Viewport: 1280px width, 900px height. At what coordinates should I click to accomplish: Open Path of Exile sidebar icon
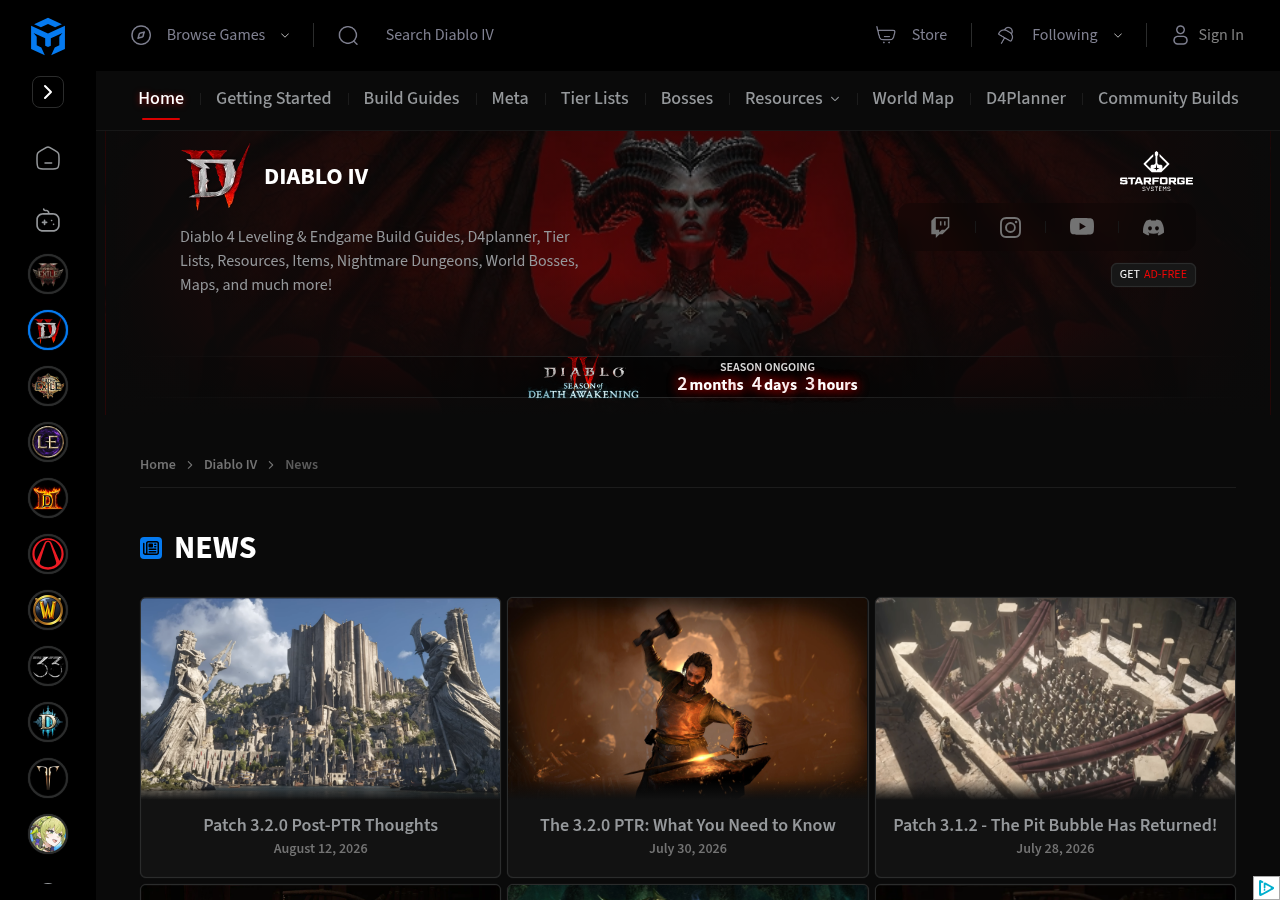[48, 386]
